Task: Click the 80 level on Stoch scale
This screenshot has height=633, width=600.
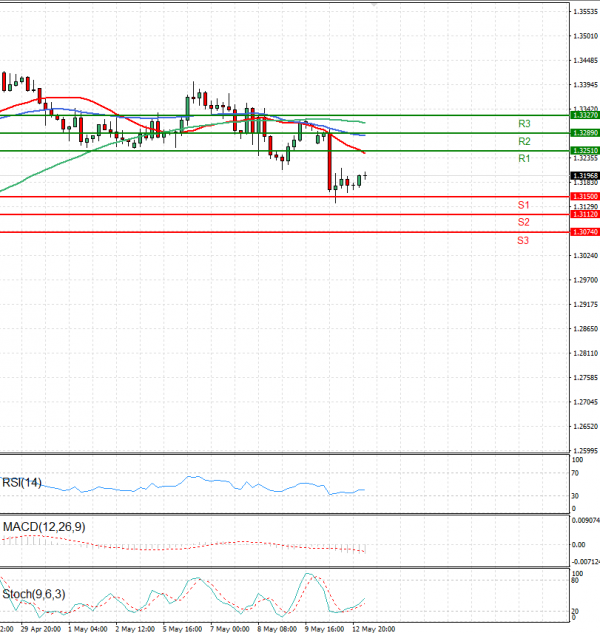Action: coord(575,581)
